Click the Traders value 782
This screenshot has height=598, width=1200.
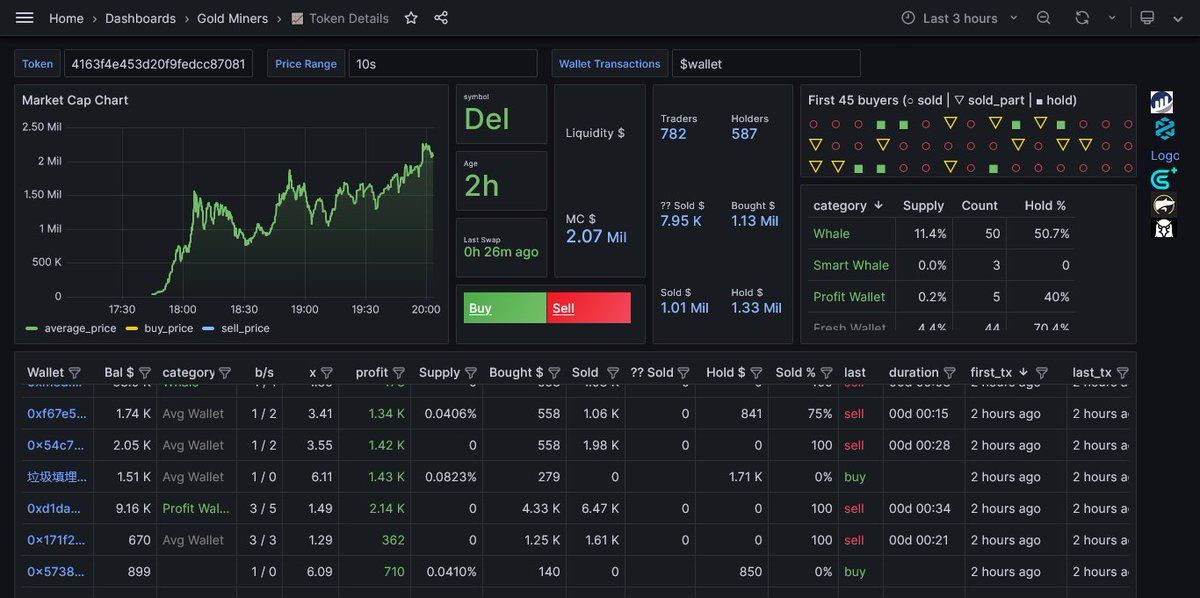(674, 134)
